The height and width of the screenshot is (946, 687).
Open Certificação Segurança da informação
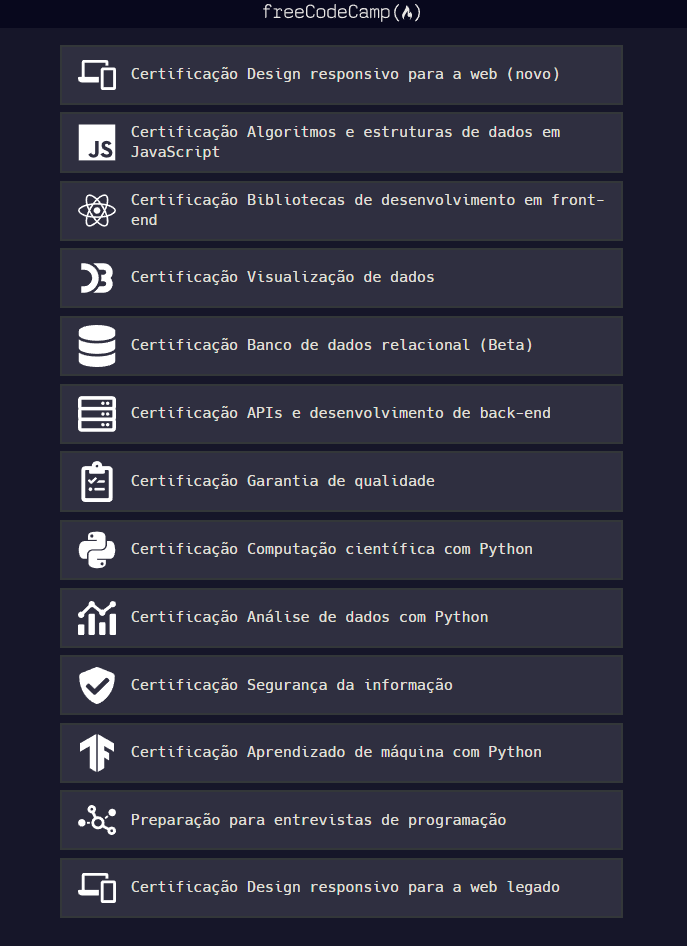(341, 685)
